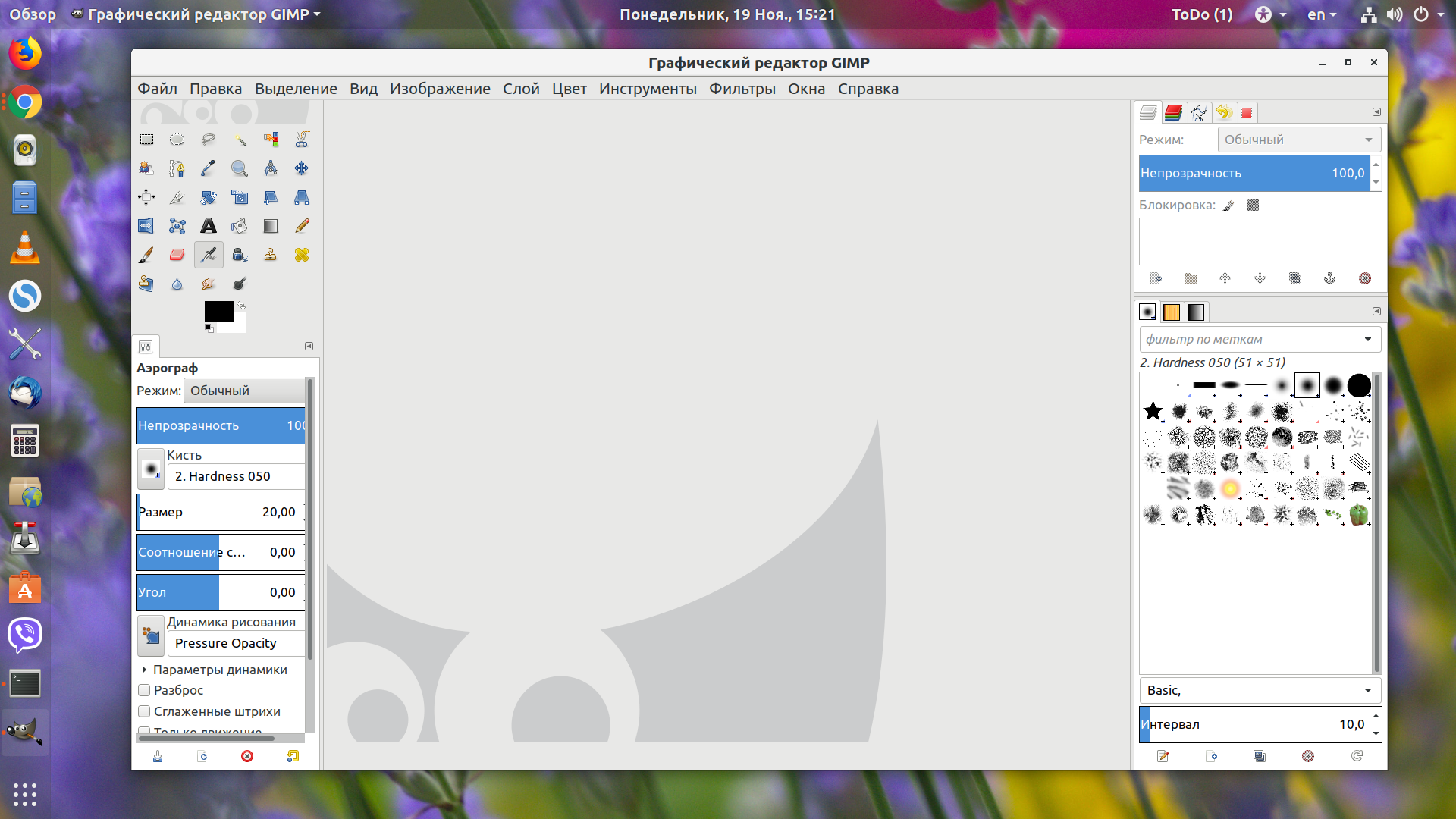Viewport: 1456px width, 819px height.
Task: Open the Файл menu
Action: click(x=157, y=89)
